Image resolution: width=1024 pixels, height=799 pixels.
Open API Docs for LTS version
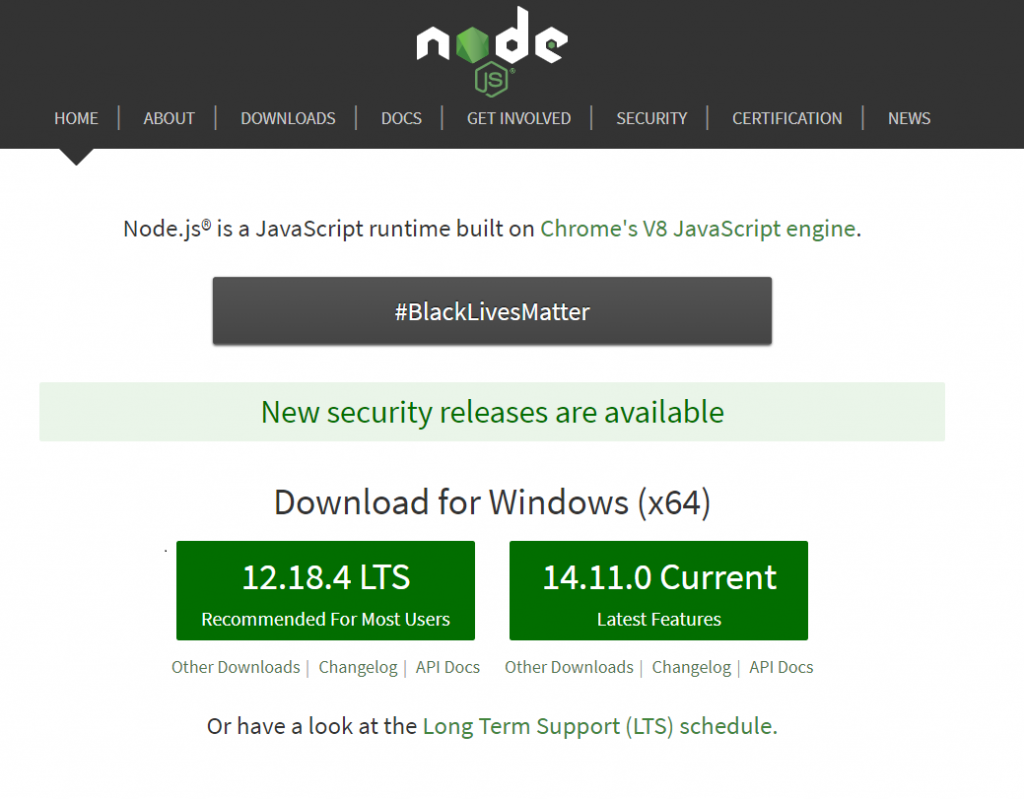point(448,667)
